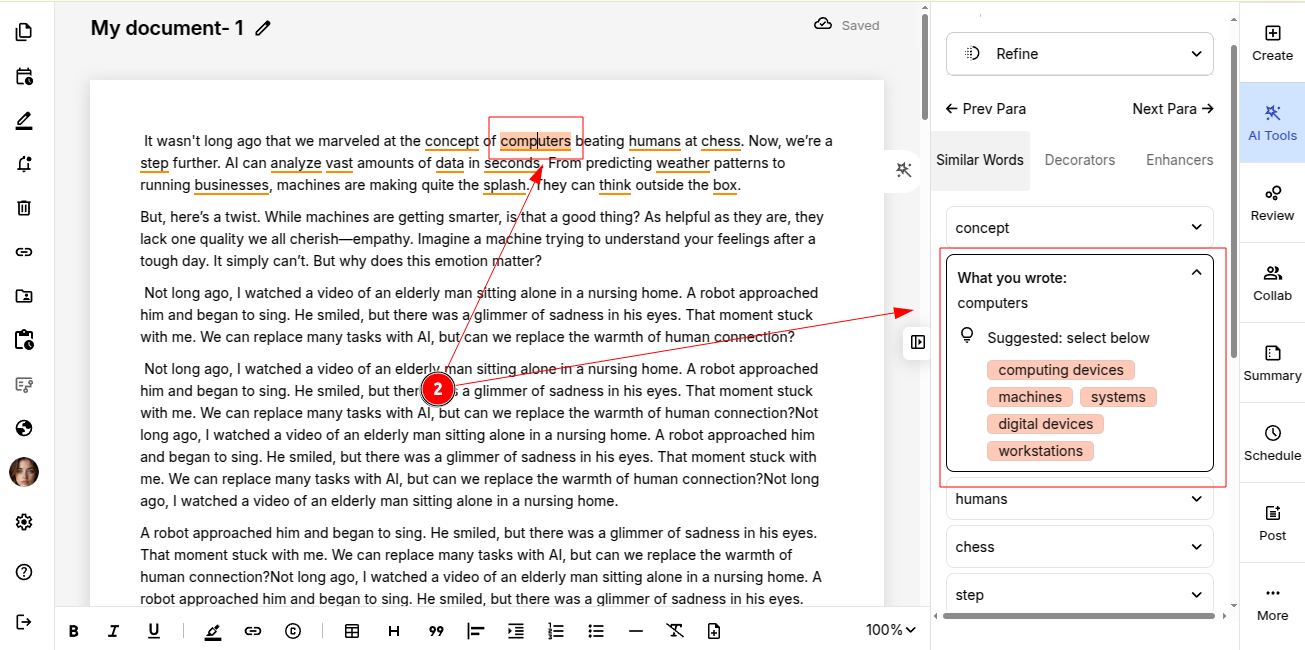Expand the 'concept' suggestions
Image resolution: width=1305 pixels, height=650 pixels.
point(1079,228)
